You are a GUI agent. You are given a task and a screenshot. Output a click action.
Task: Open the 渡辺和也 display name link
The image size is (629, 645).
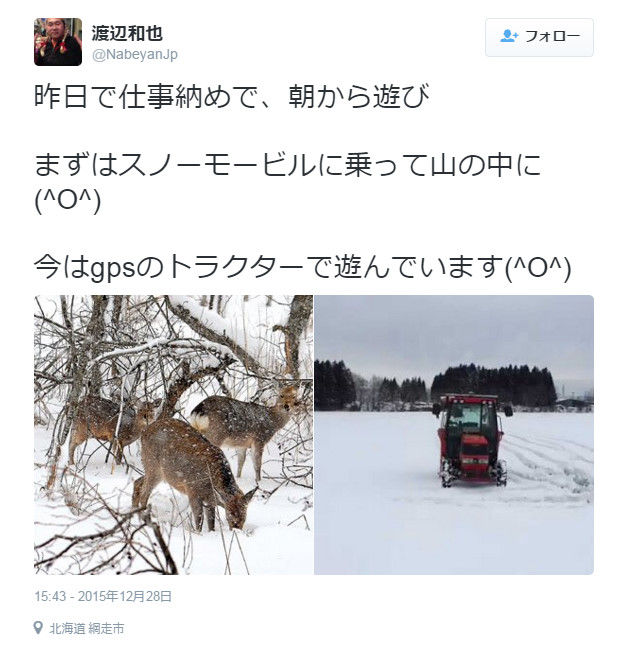click(127, 33)
